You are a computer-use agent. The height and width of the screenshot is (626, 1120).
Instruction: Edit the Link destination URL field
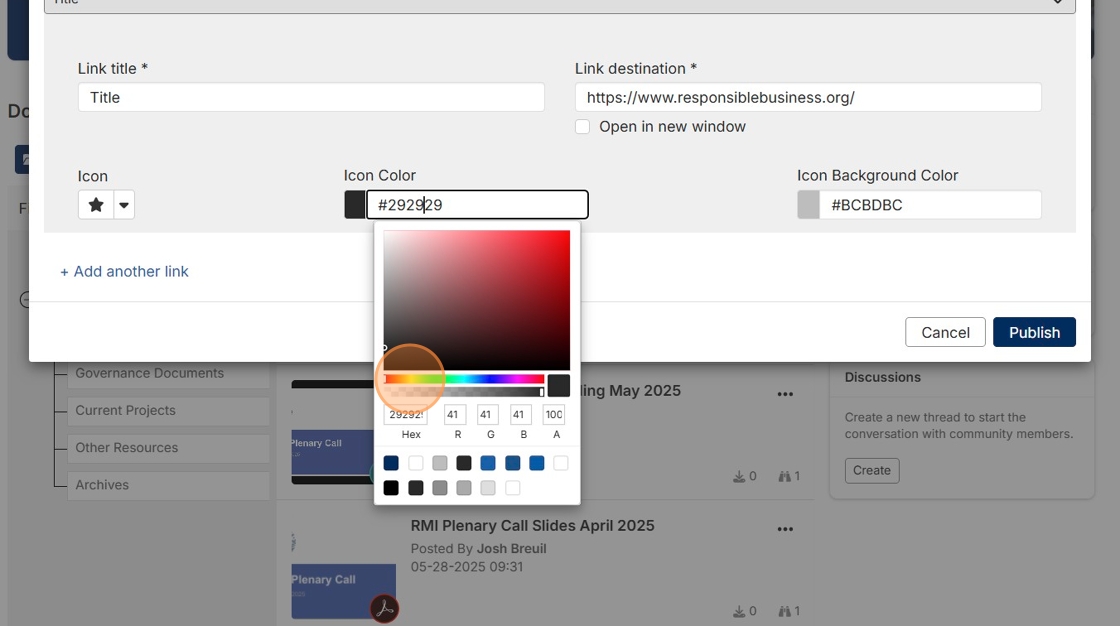[x=808, y=97]
